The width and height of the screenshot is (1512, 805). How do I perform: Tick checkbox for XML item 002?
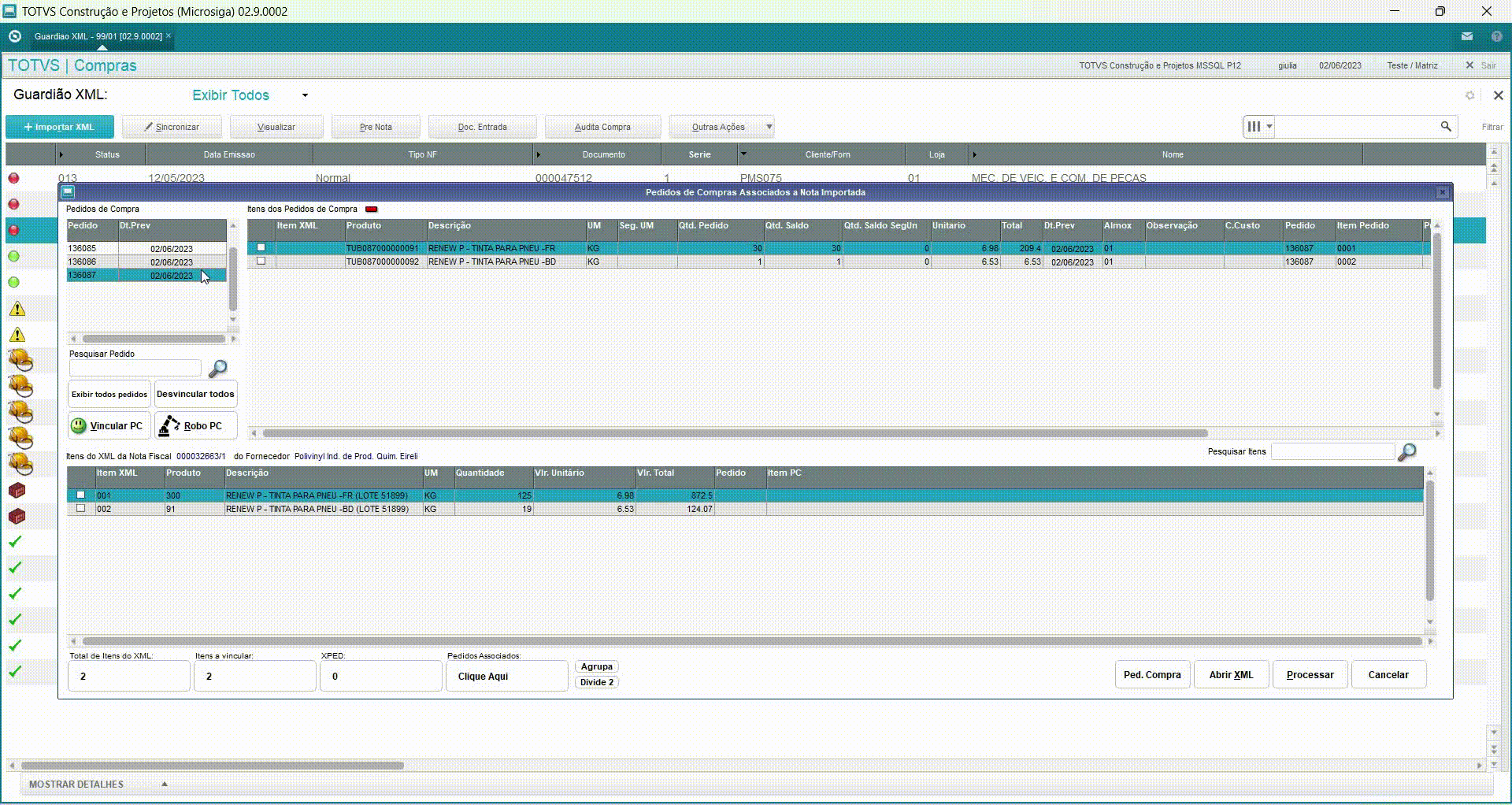point(80,508)
